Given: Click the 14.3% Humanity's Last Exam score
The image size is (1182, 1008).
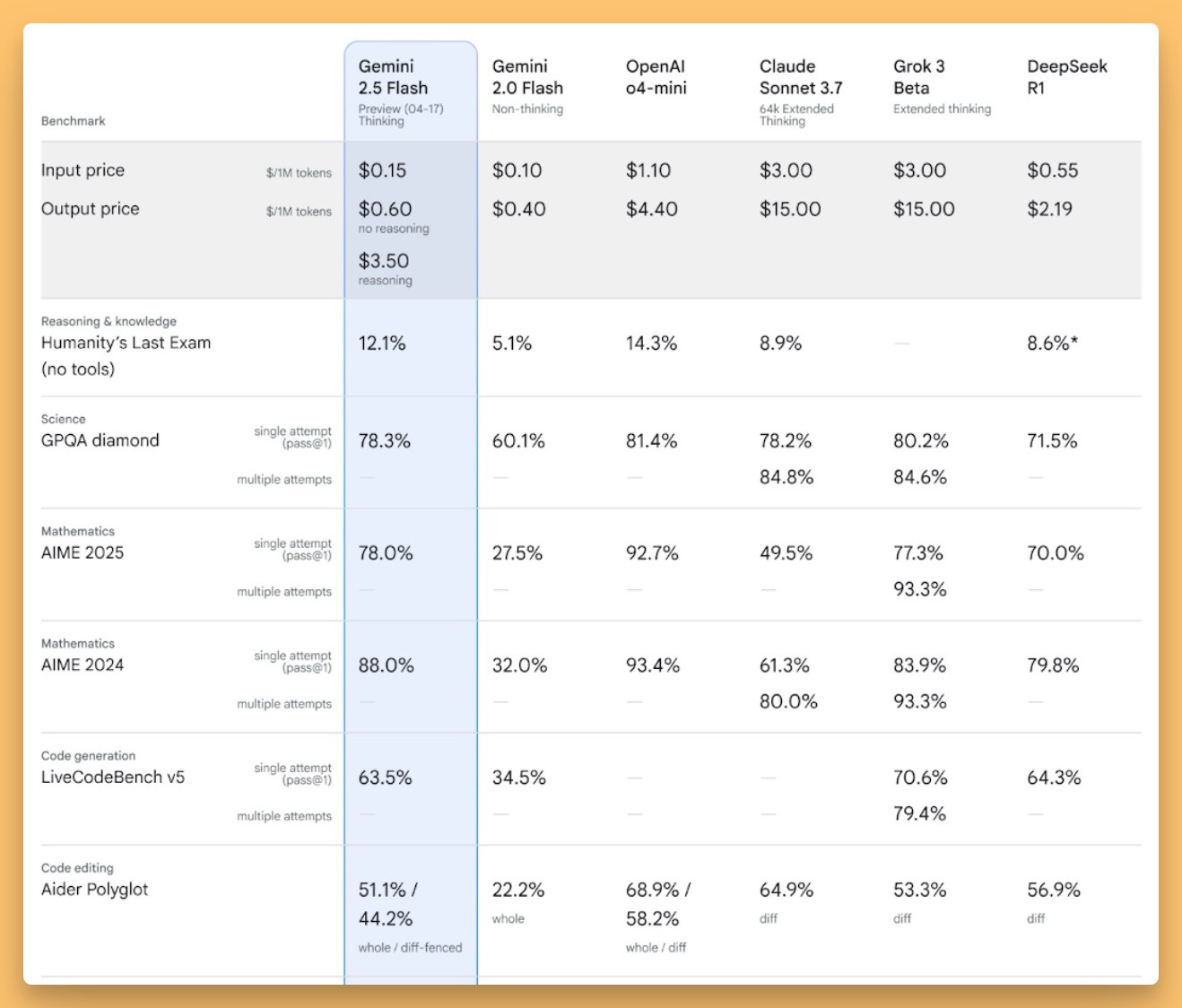Looking at the screenshot, I should point(651,343).
